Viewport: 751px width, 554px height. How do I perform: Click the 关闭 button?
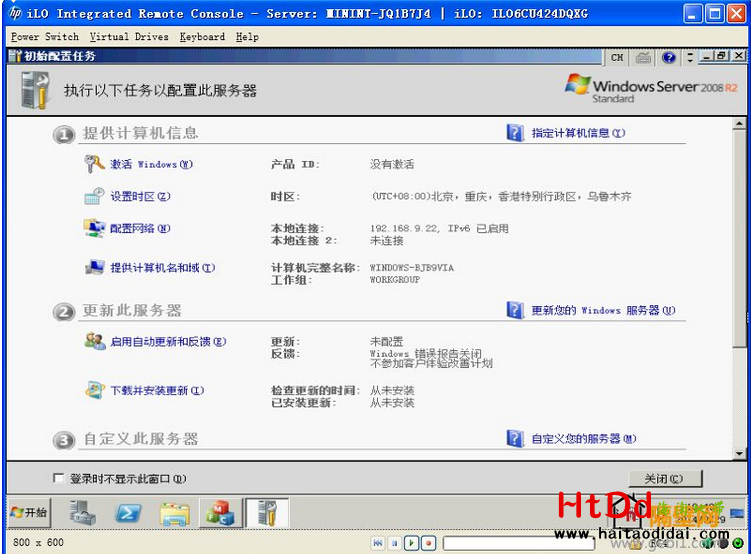point(665,478)
